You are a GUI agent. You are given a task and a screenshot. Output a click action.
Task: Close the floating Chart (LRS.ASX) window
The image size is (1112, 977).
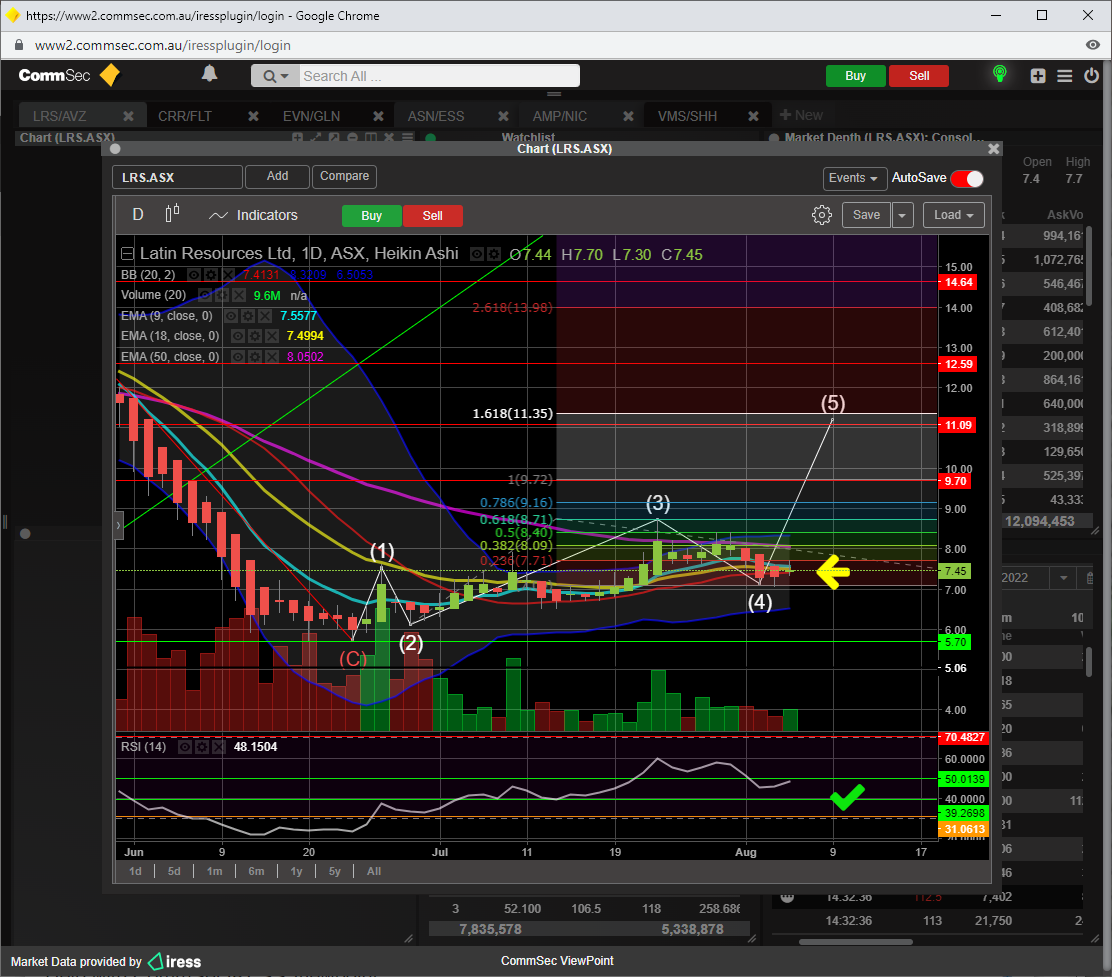pos(994,149)
